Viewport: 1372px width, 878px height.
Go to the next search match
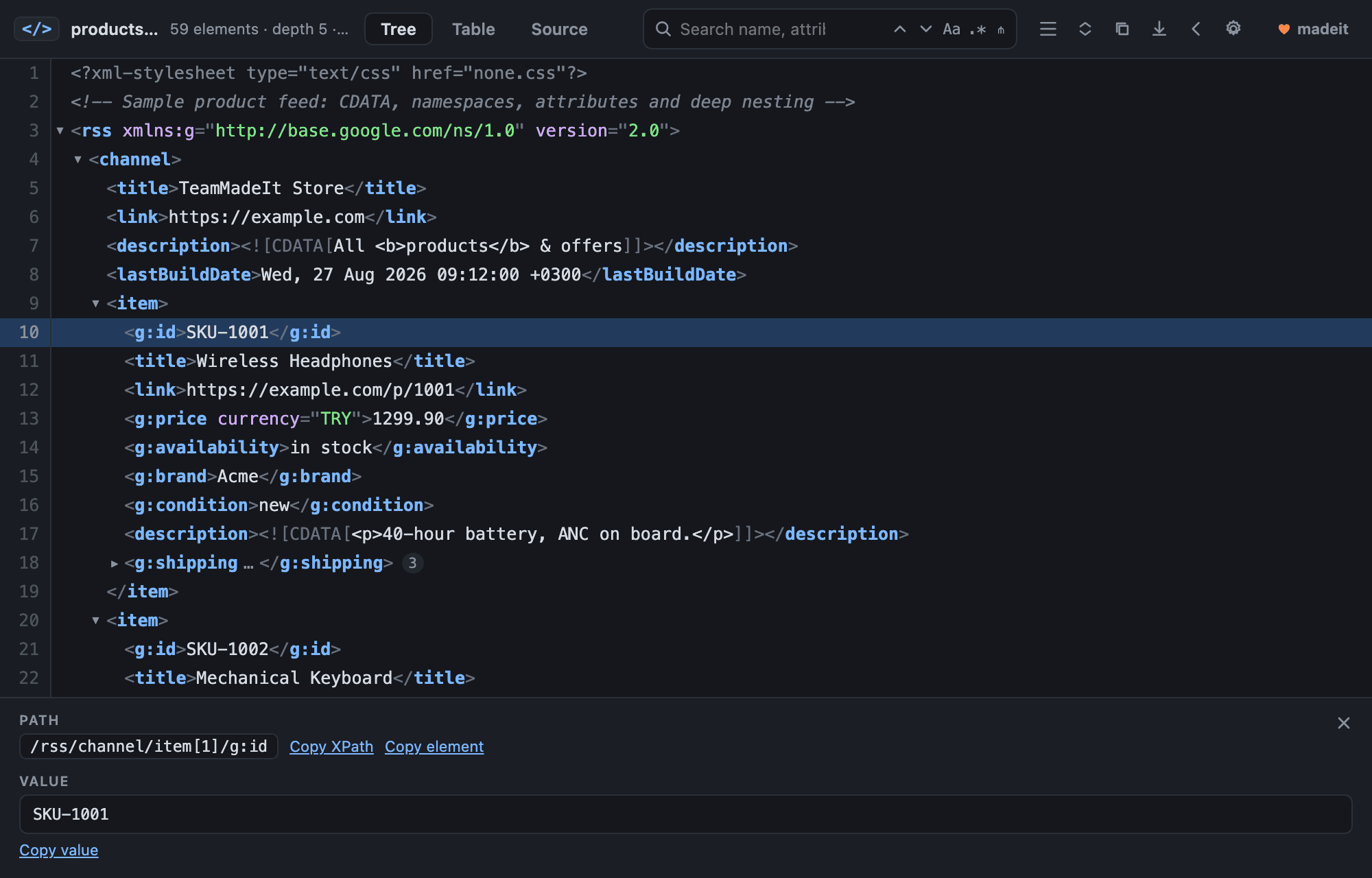926,29
